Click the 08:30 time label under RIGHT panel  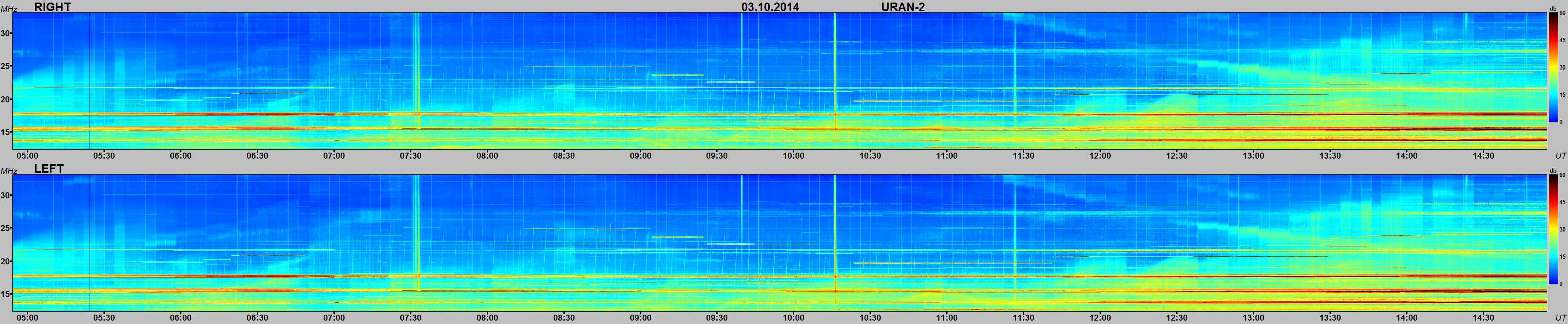click(564, 156)
